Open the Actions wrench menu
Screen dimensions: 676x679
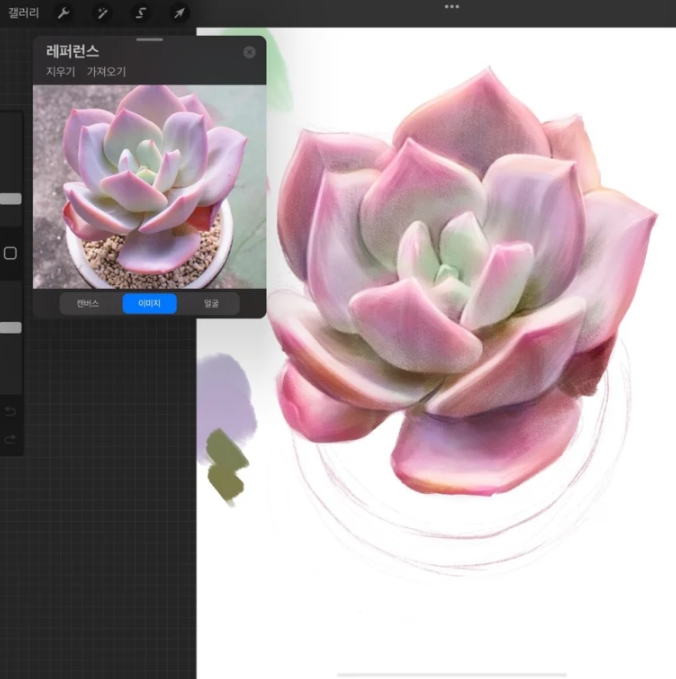coord(64,13)
